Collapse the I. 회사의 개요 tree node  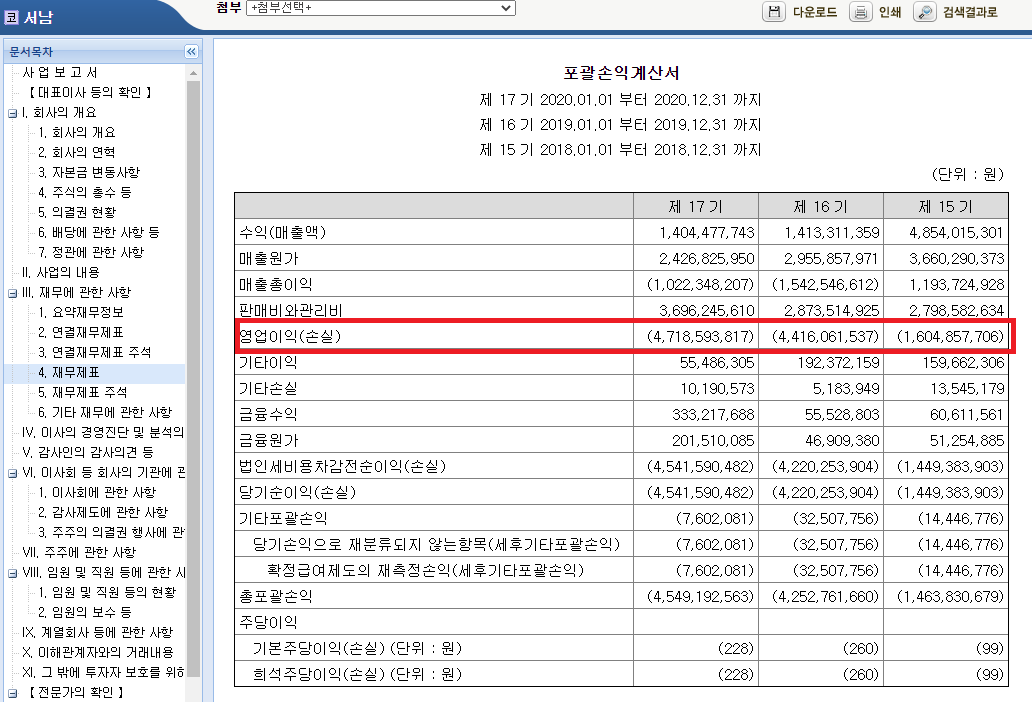tap(13, 113)
